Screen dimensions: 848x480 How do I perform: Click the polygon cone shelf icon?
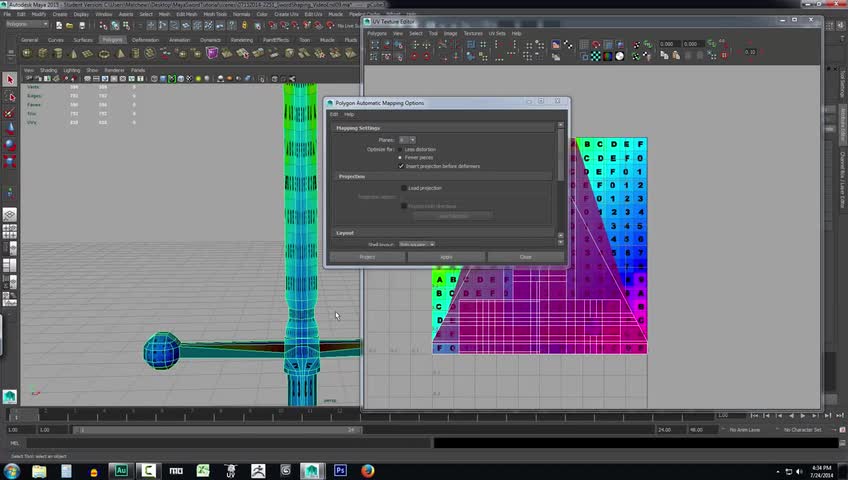click(71, 53)
